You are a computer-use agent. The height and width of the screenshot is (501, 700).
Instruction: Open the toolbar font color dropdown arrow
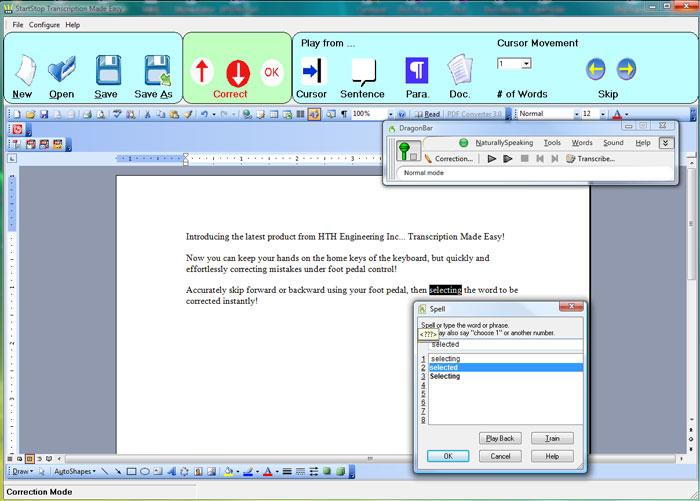[626, 114]
